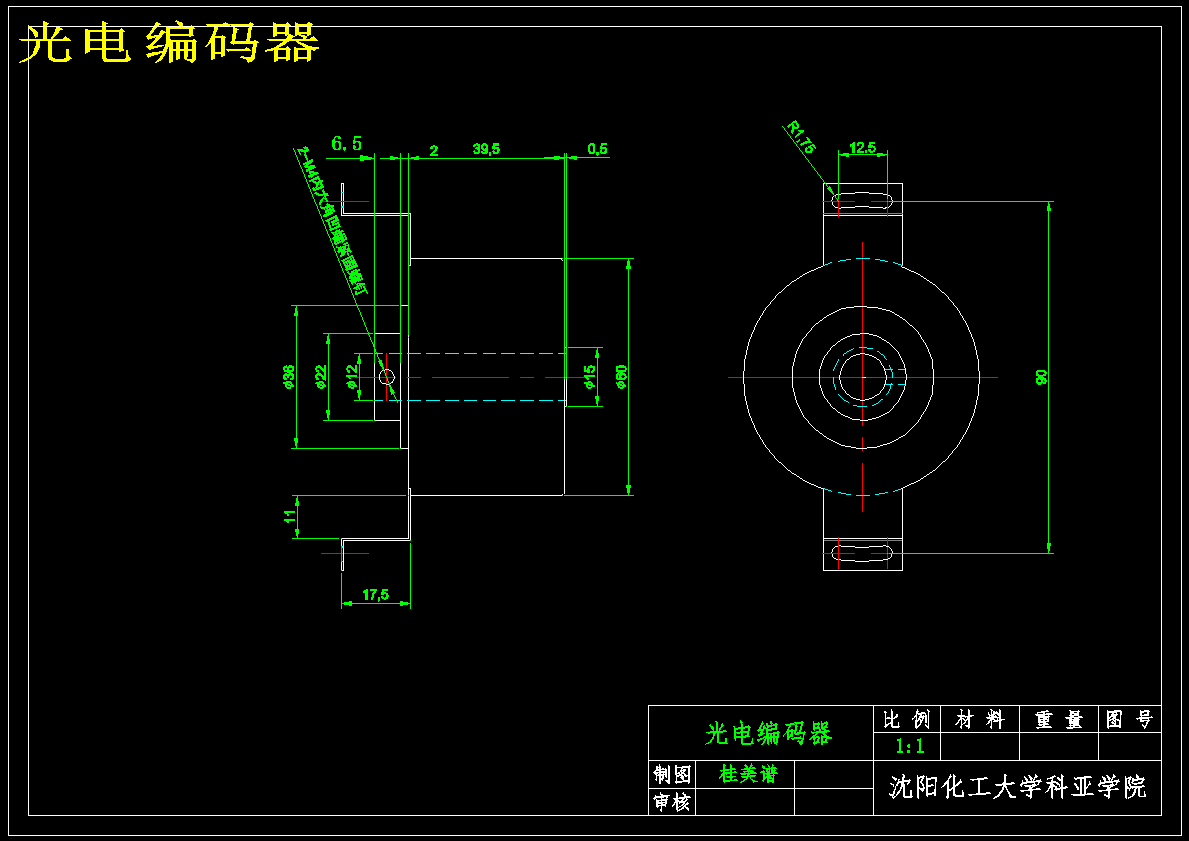
Task: Click the R1,75 radius annotation
Action: point(801,137)
